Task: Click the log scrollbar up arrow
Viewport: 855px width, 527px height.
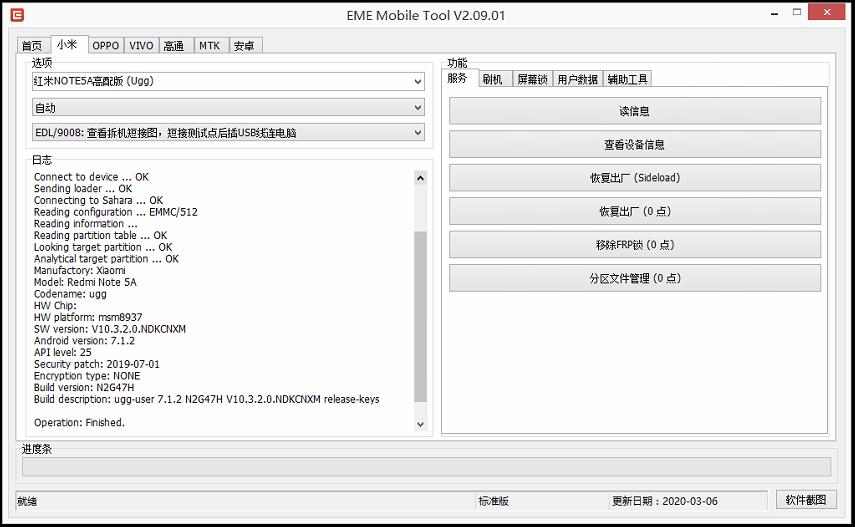Action: (420, 178)
